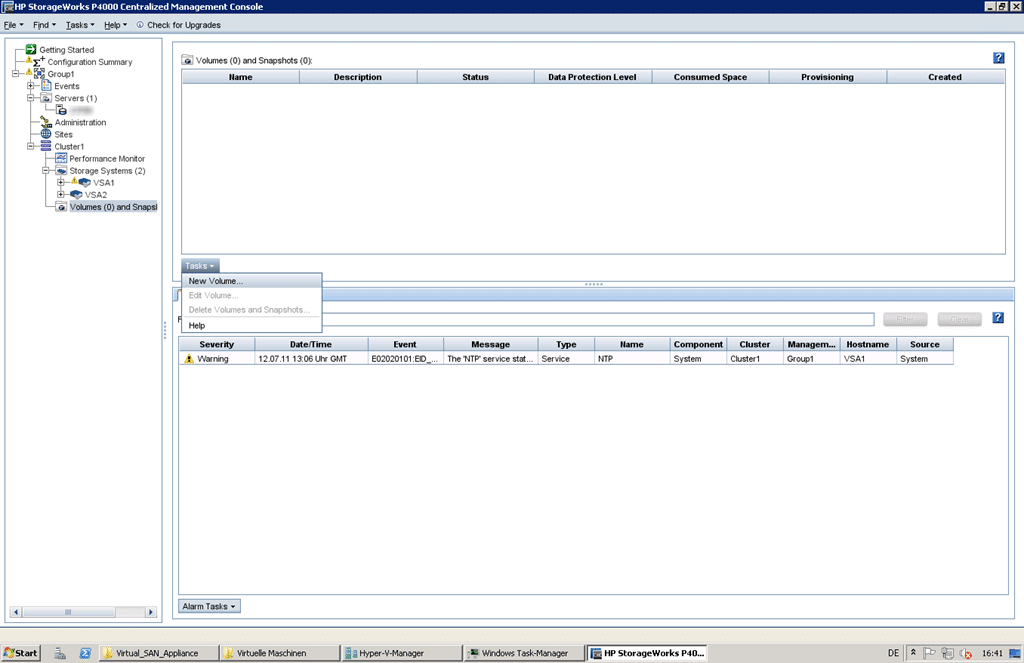The image size is (1024, 663).
Task: Click the Configuration Summary sigma icon
Action: (x=39, y=62)
